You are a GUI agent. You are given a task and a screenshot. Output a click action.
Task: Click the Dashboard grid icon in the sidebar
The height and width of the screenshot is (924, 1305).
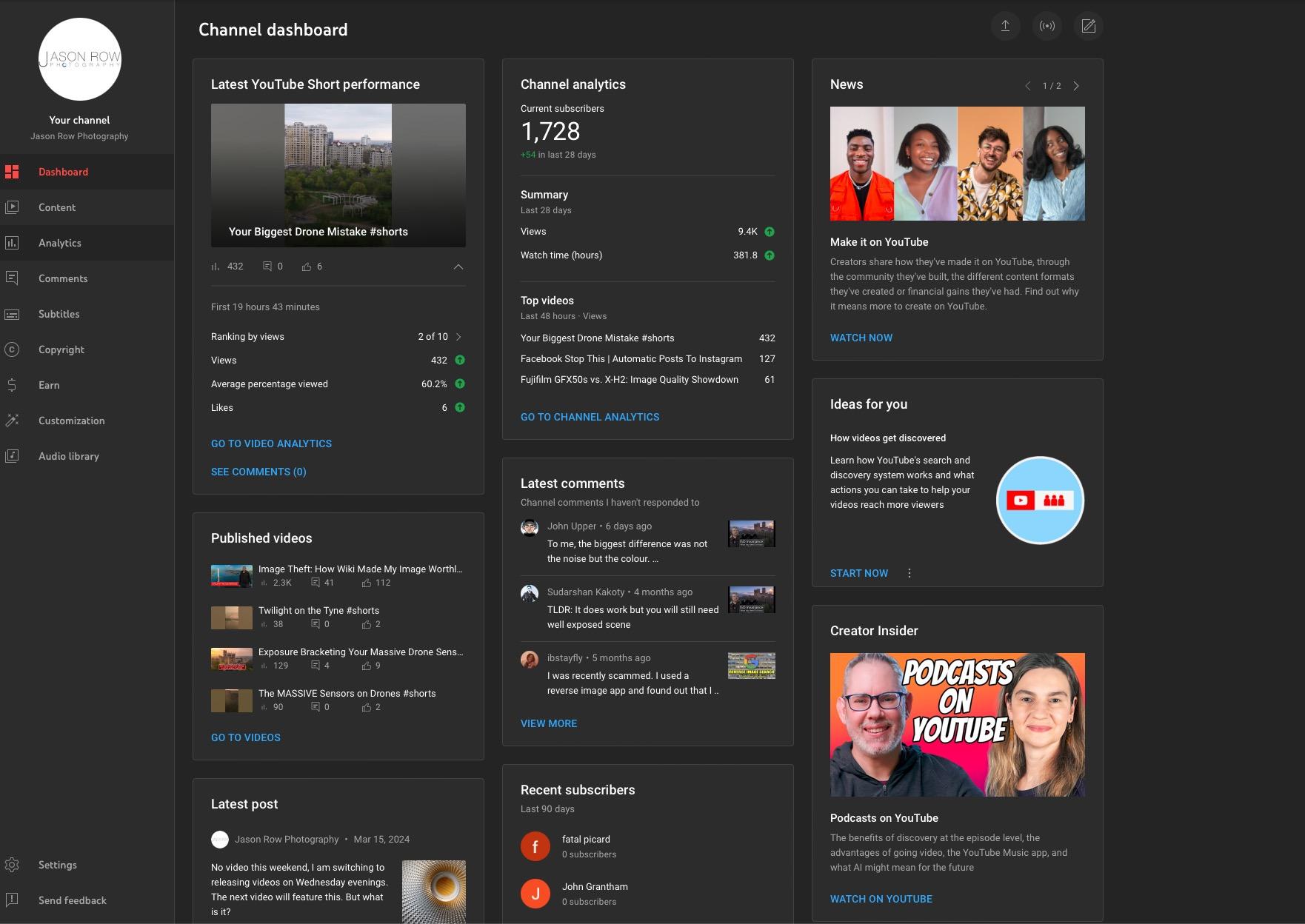[x=12, y=172]
